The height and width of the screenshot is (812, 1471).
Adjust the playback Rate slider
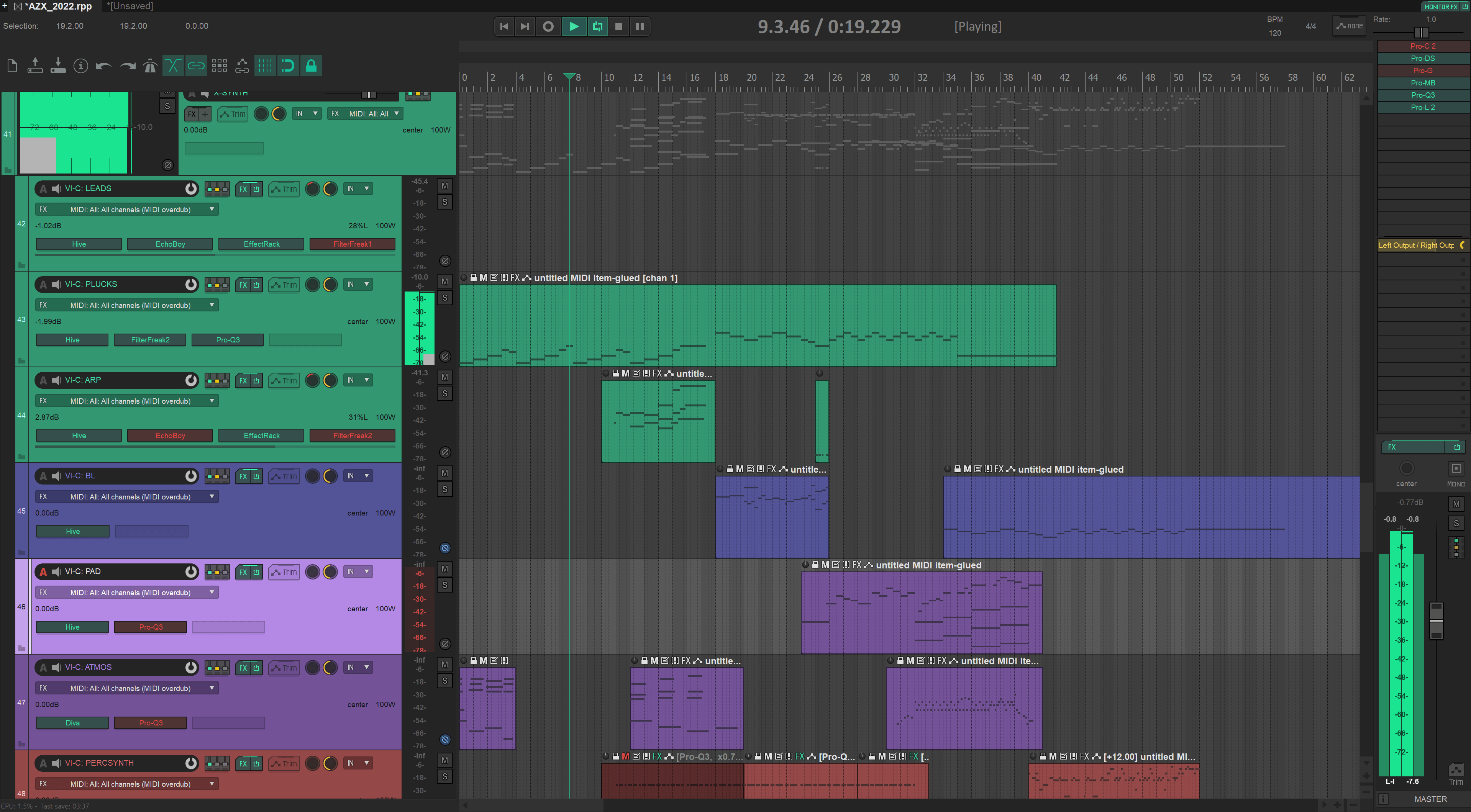pos(1421,32)
